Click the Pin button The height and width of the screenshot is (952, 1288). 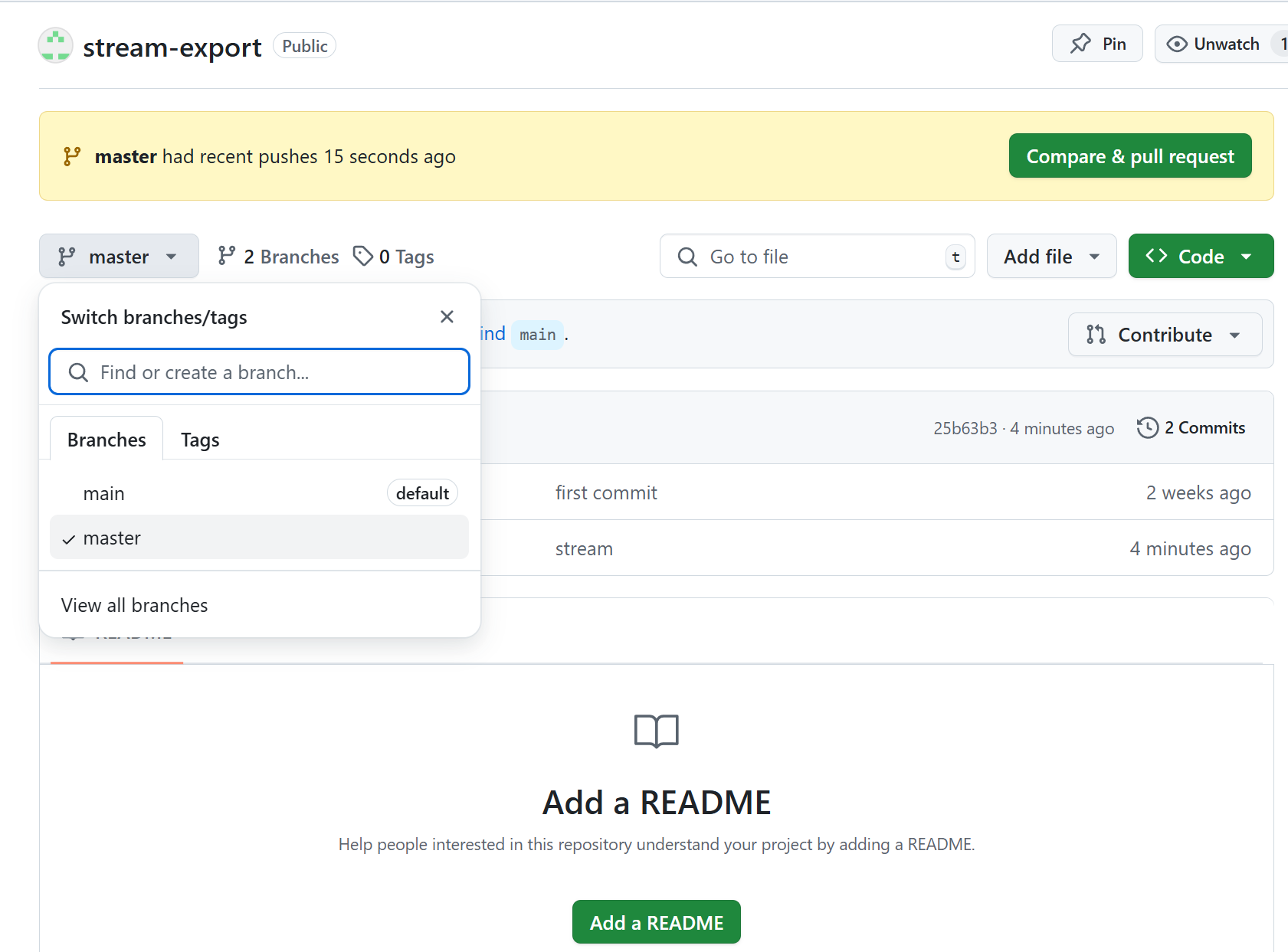tap(1097, 44)
